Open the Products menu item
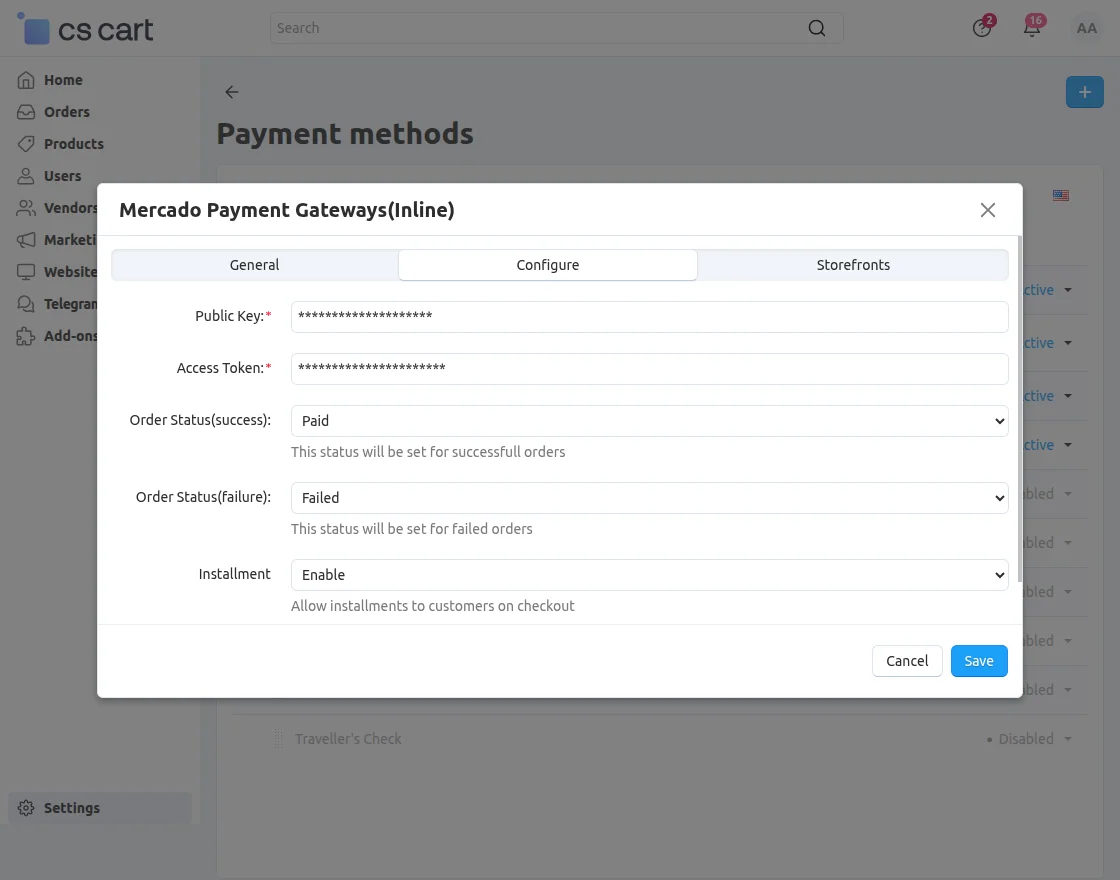This screenshot has width=1120, height=880. click(74, 144)
